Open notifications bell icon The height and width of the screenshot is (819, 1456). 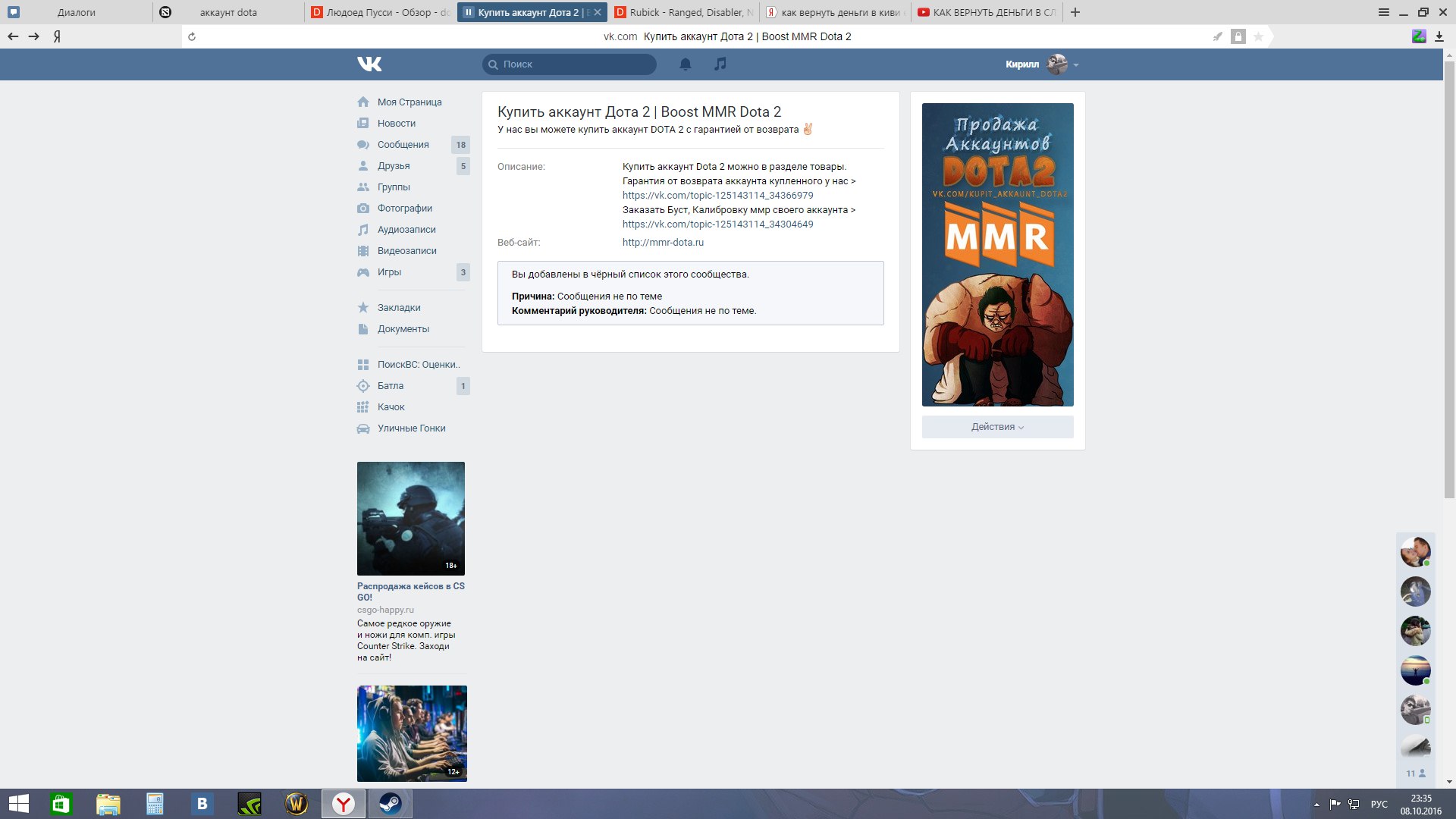(686, 64)
